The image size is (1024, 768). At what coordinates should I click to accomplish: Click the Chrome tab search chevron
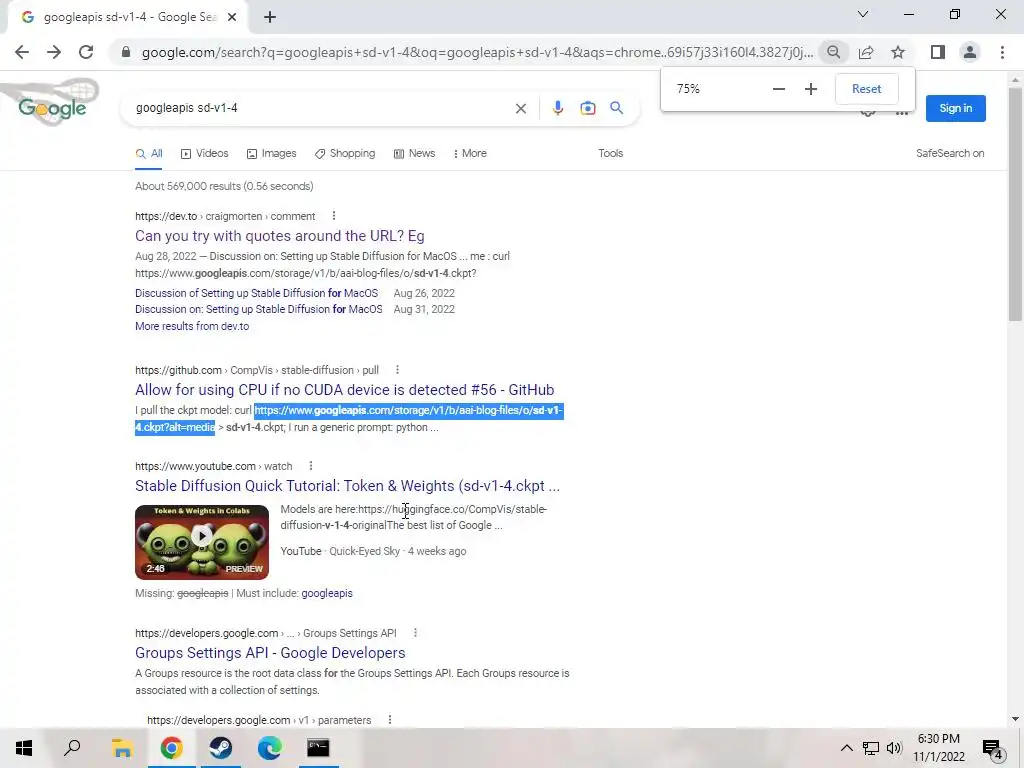(x=863, y=14)
